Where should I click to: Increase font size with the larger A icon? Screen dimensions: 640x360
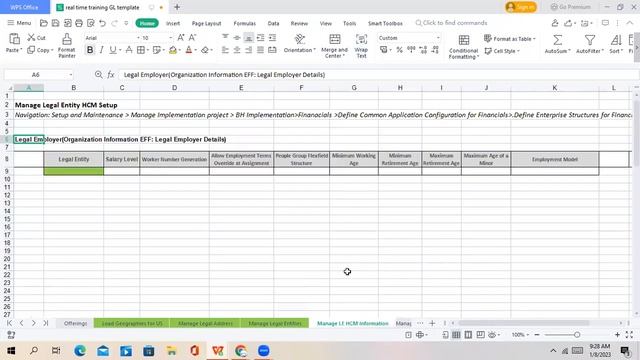pos(180,38)
